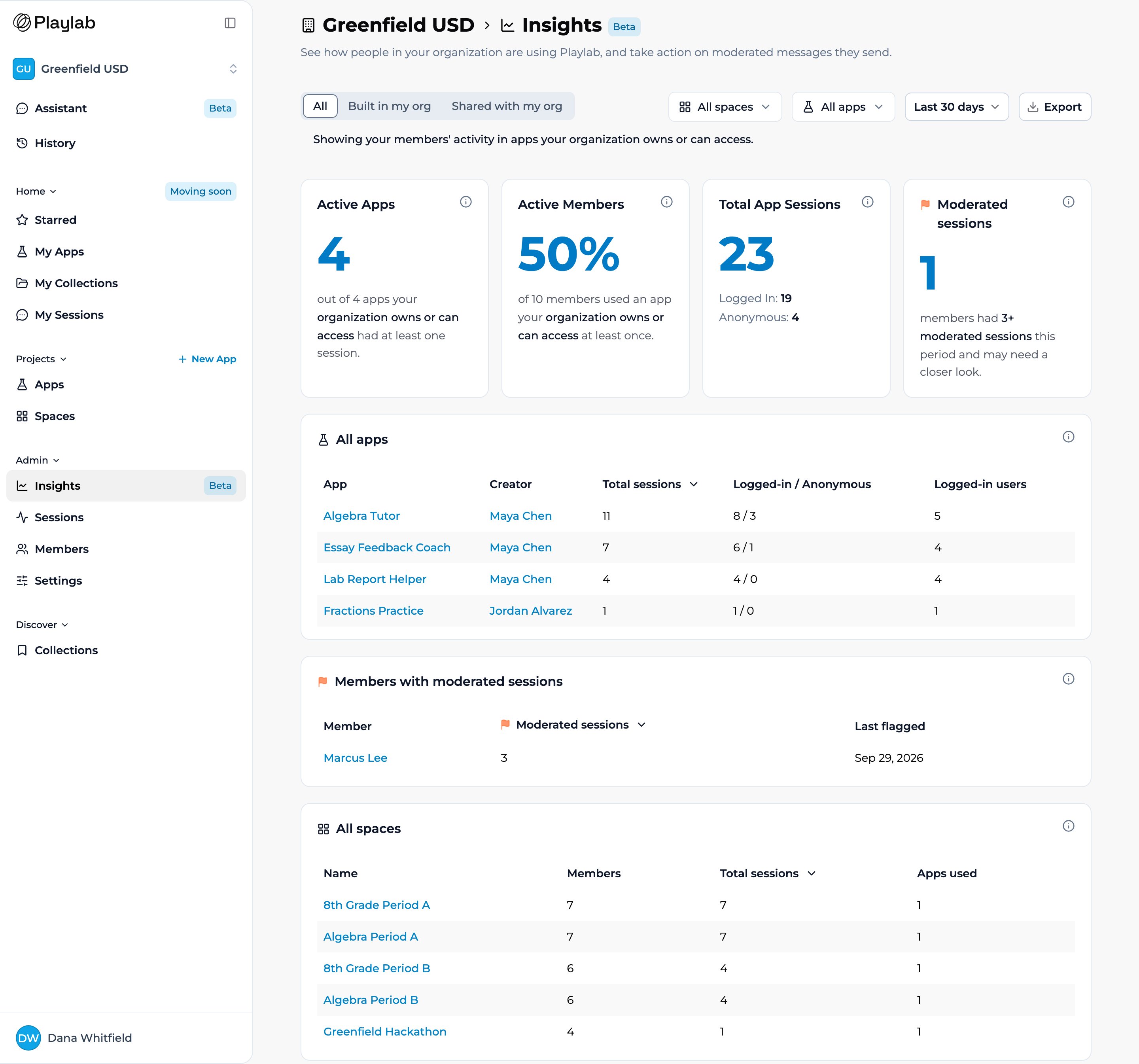The width and height of the screenshot is (1139, 1064).
Task: Open 8th Grade Period B space
Action: pos(377,968)
